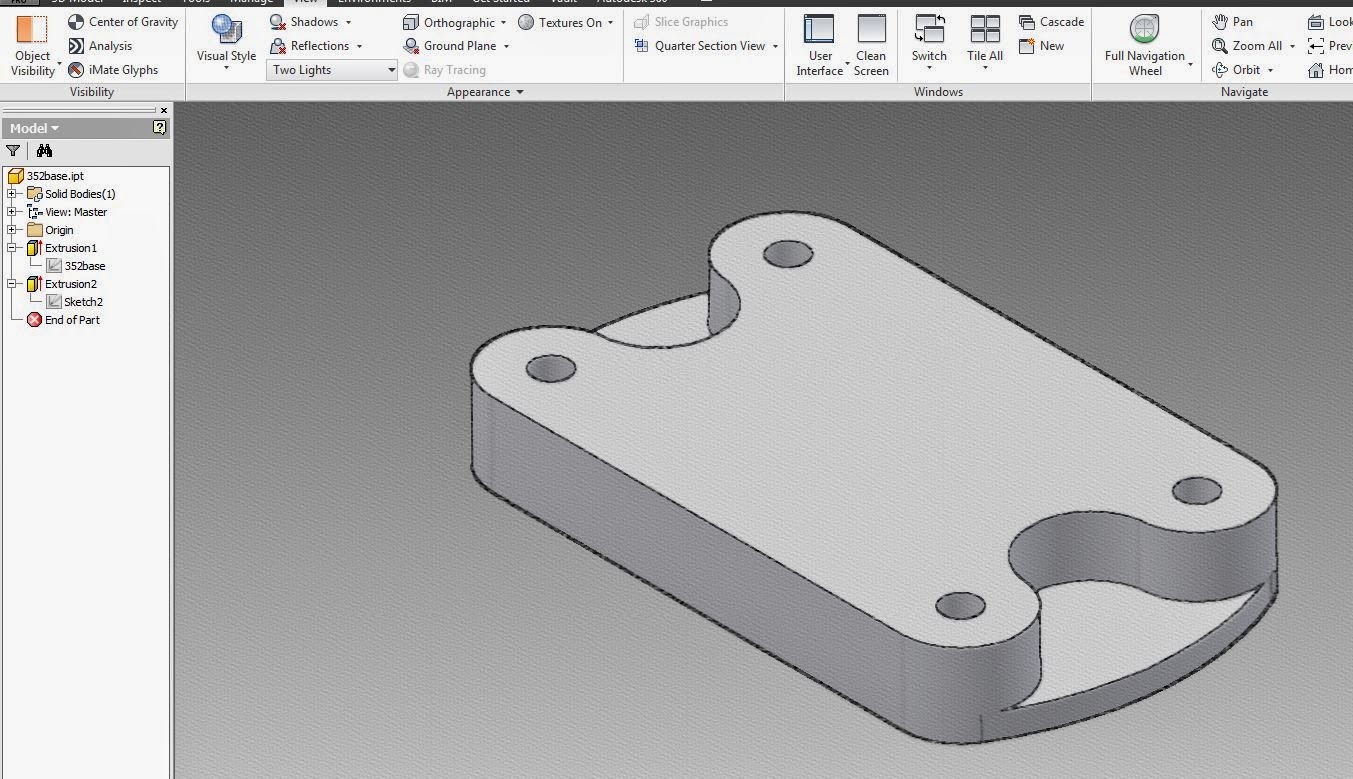The image size is (1353, 779).
Task: Open the Two Lights lighting style dropdown
Action: click(x=333, y=70)
